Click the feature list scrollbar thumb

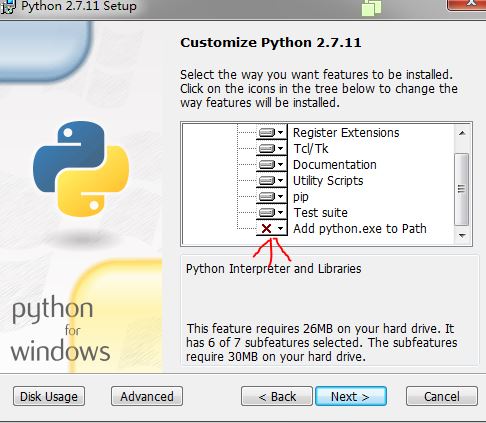tap(462, 189)
